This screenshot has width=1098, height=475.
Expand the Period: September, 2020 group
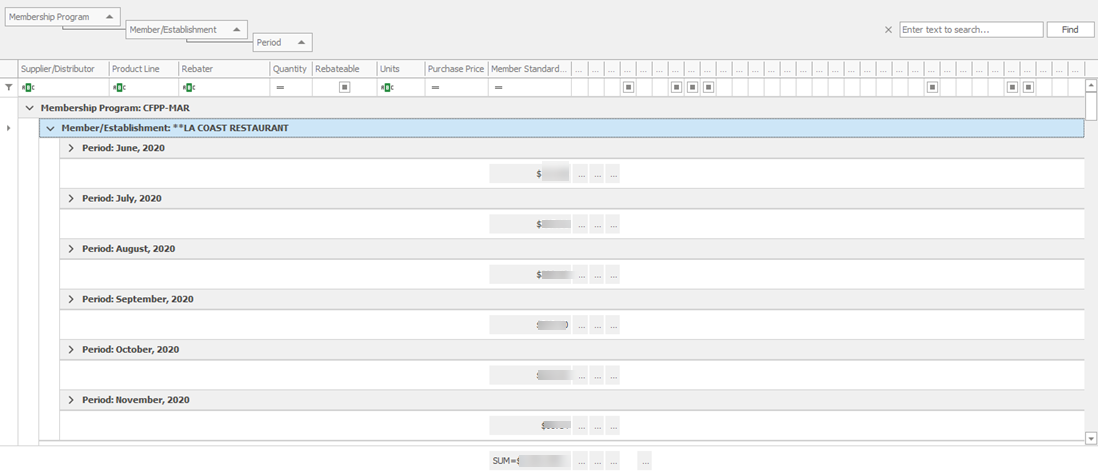[71, 299]
